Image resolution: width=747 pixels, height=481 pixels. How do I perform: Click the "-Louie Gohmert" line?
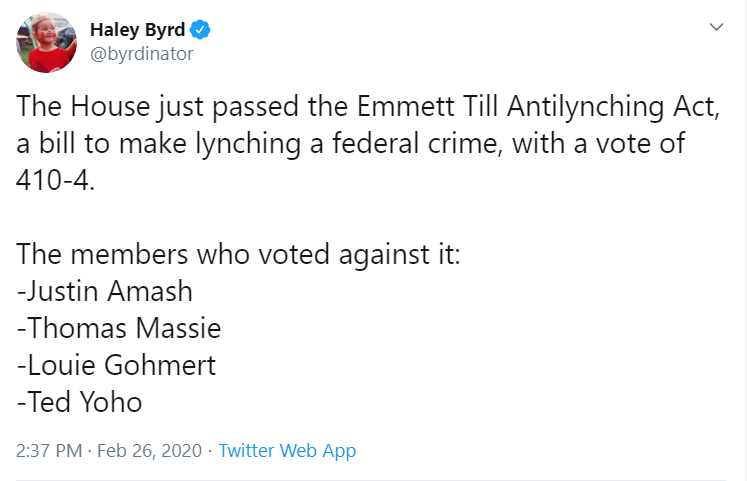116,366
